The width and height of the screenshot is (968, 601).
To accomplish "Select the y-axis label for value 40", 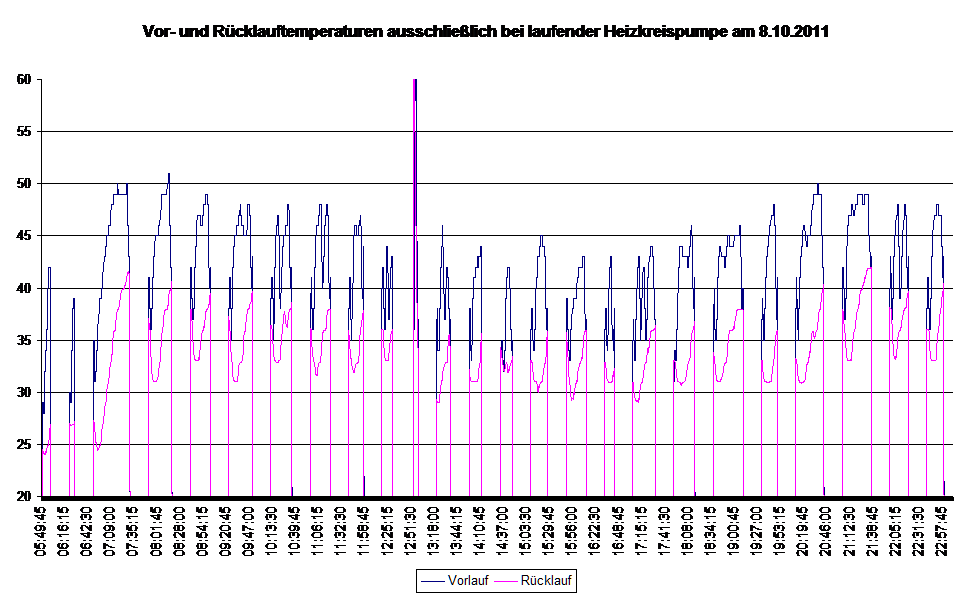I will [27, 288].
